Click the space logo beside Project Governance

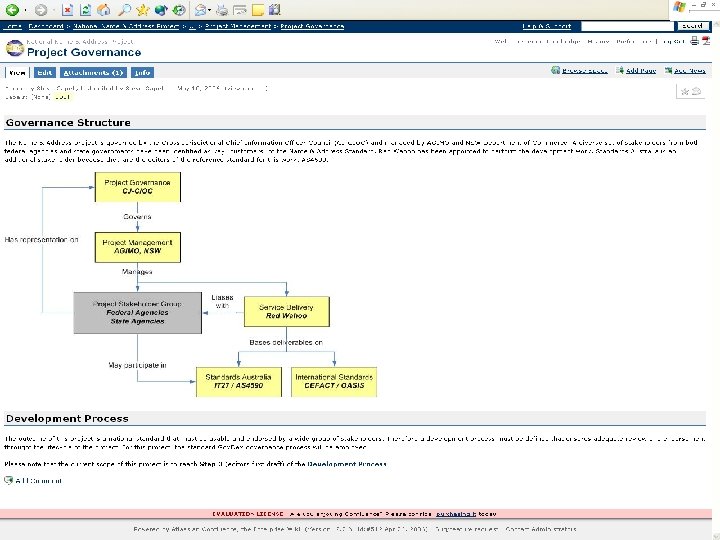pos(14,48)
